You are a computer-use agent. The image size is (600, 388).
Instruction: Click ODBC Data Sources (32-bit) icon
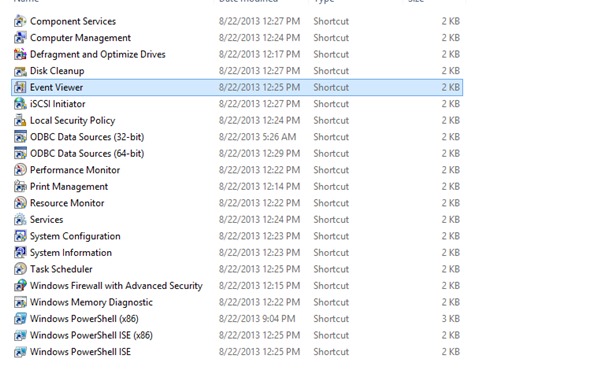(20, 137)
